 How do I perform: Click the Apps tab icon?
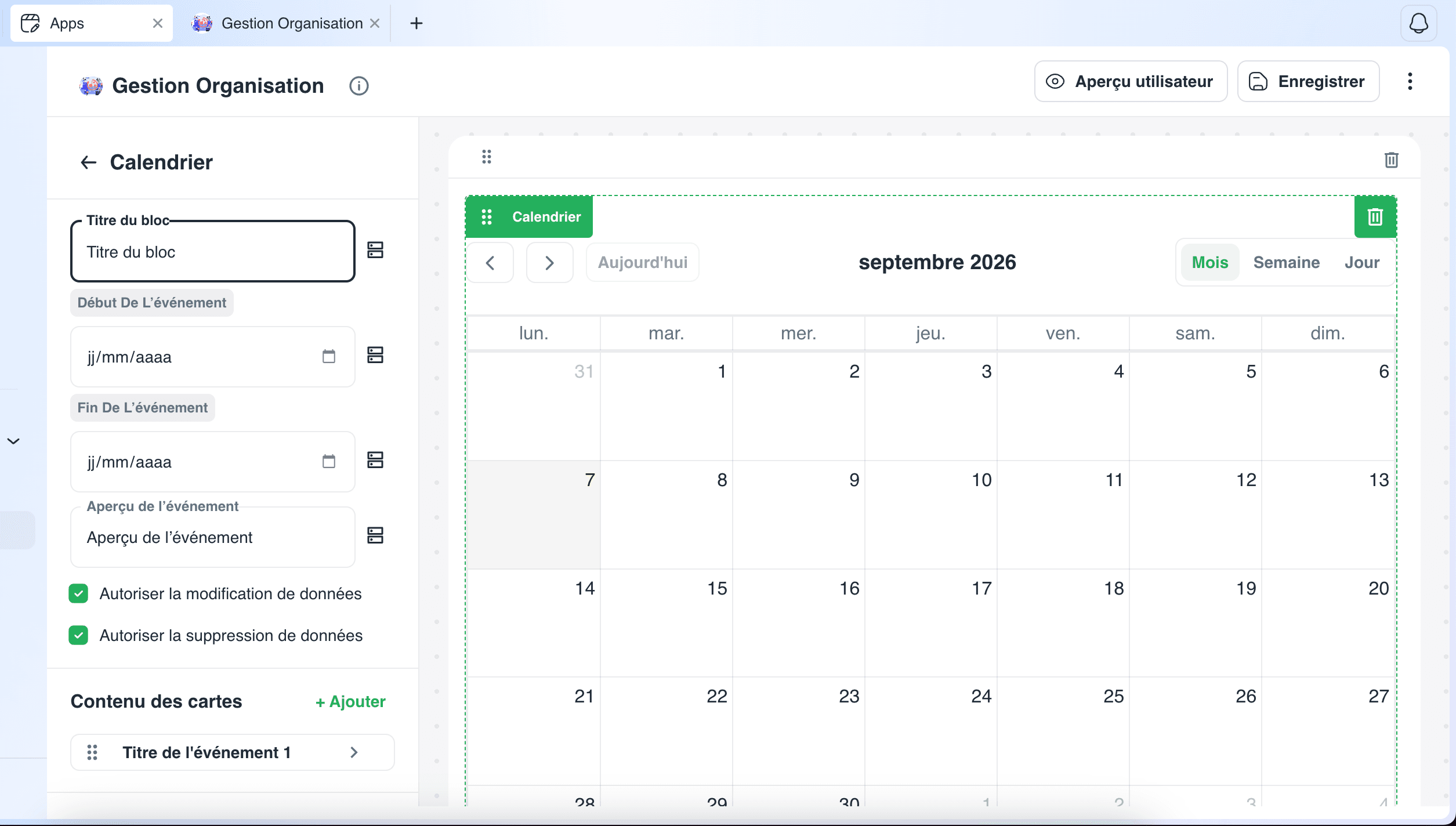coord(30,23)
